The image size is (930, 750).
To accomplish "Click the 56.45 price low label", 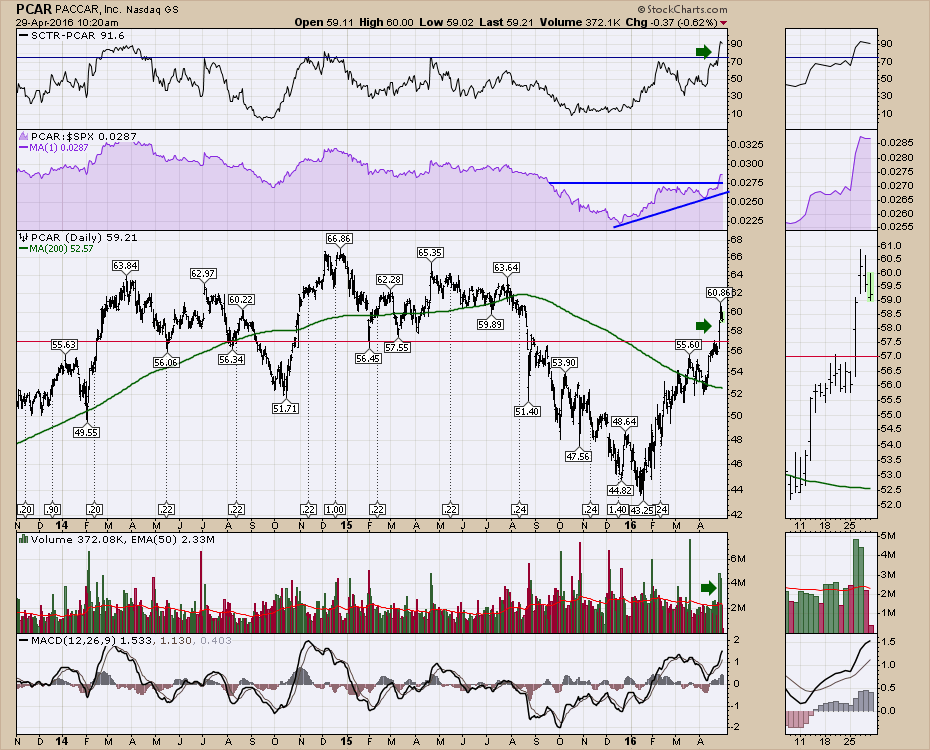I will tap(368, 358).
